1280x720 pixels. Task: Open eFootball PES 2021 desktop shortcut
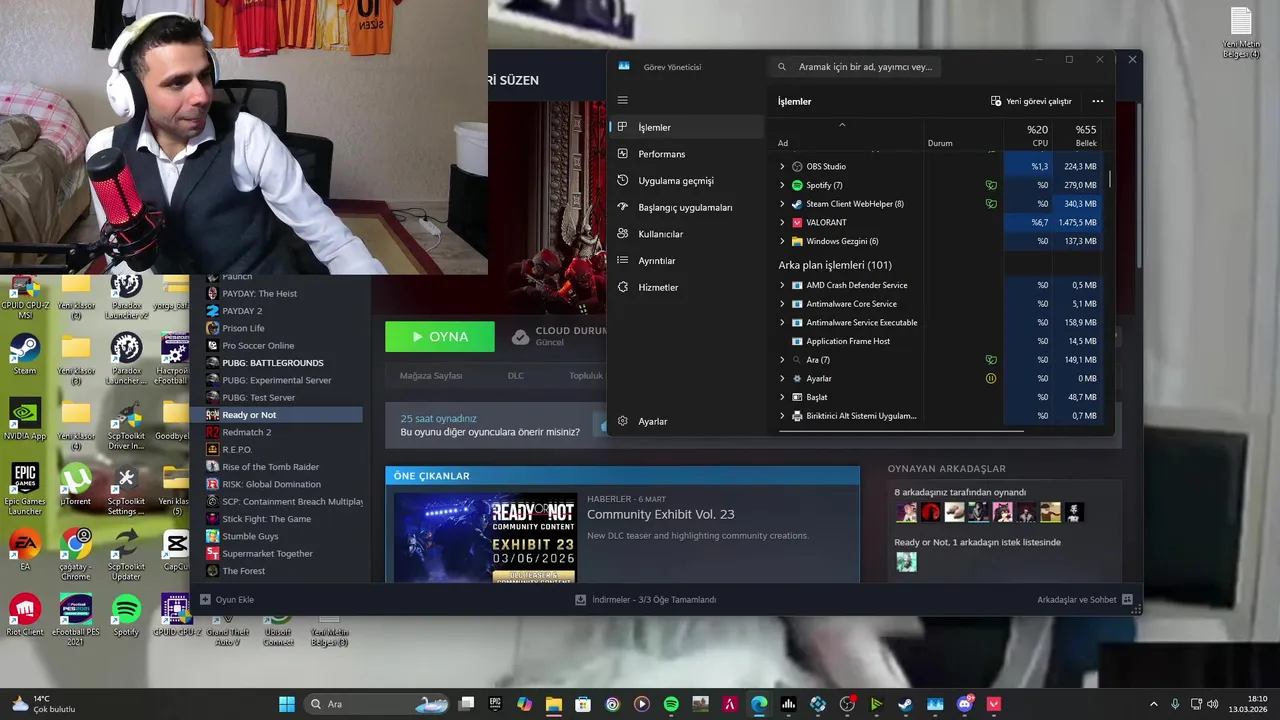pyautogui.click(x=76, y=620)
